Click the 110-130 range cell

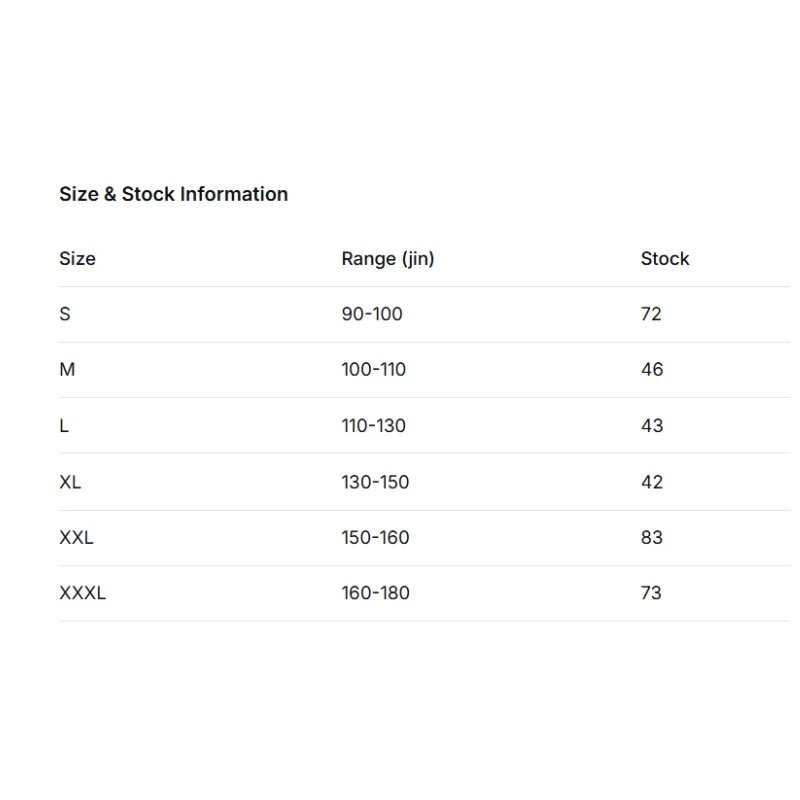[x=374, y=426]
